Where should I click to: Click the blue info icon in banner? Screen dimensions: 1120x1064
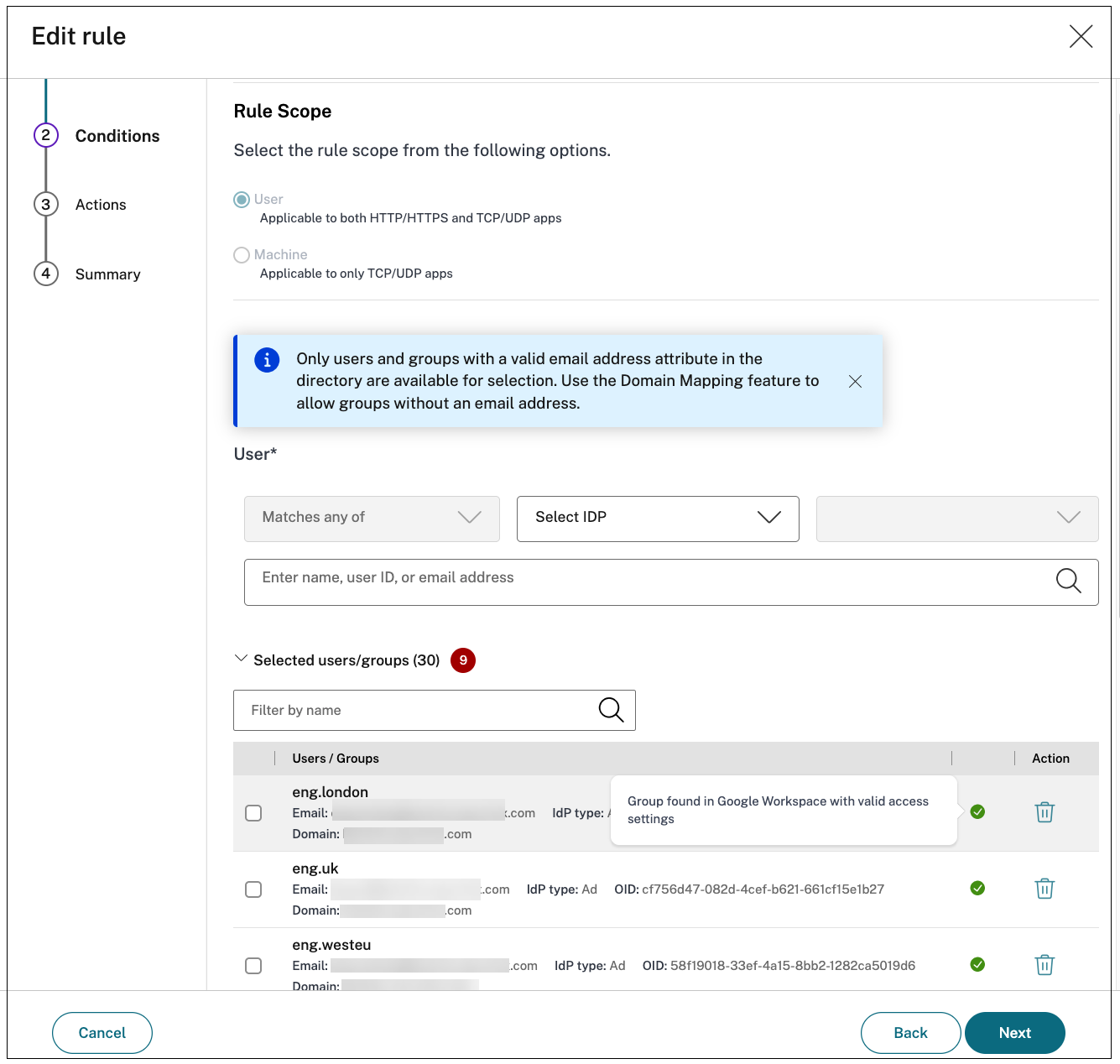click(267, 360)
